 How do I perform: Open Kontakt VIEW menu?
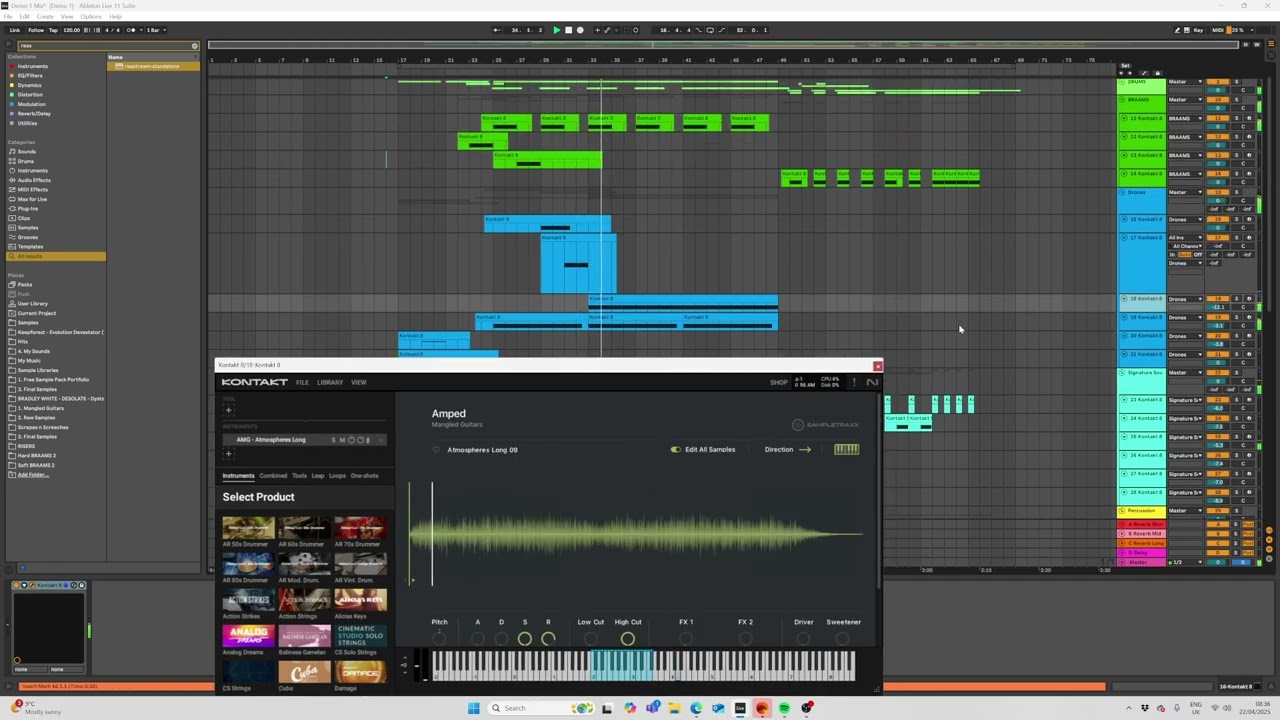click(358, 382)
